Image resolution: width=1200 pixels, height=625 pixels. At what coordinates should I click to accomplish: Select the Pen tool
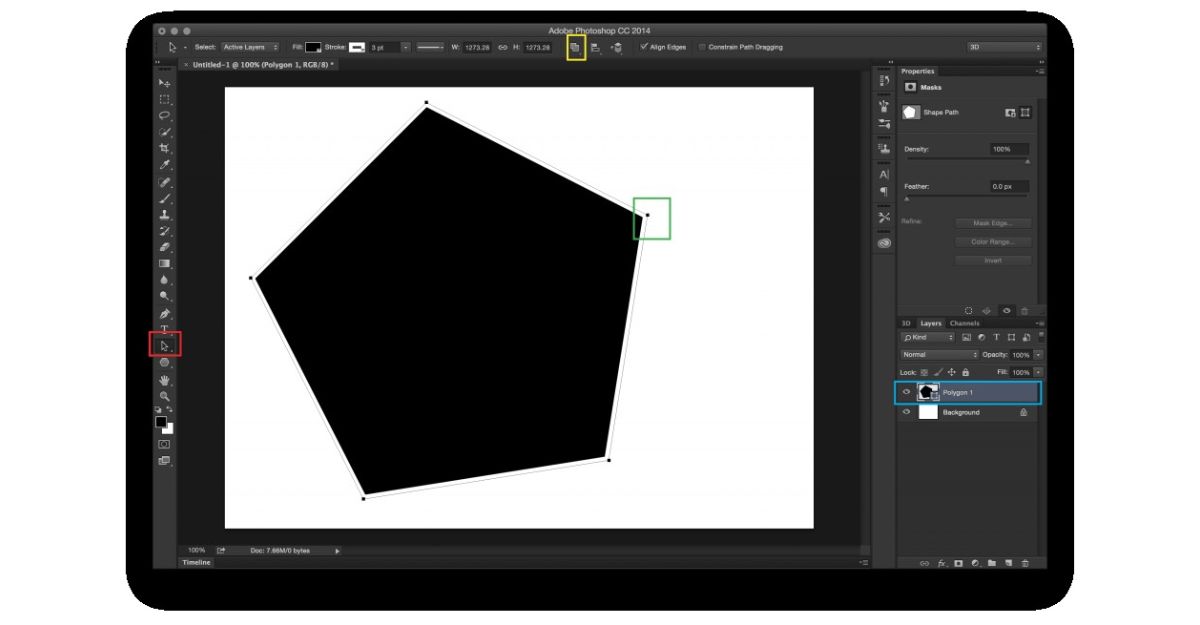164,314
